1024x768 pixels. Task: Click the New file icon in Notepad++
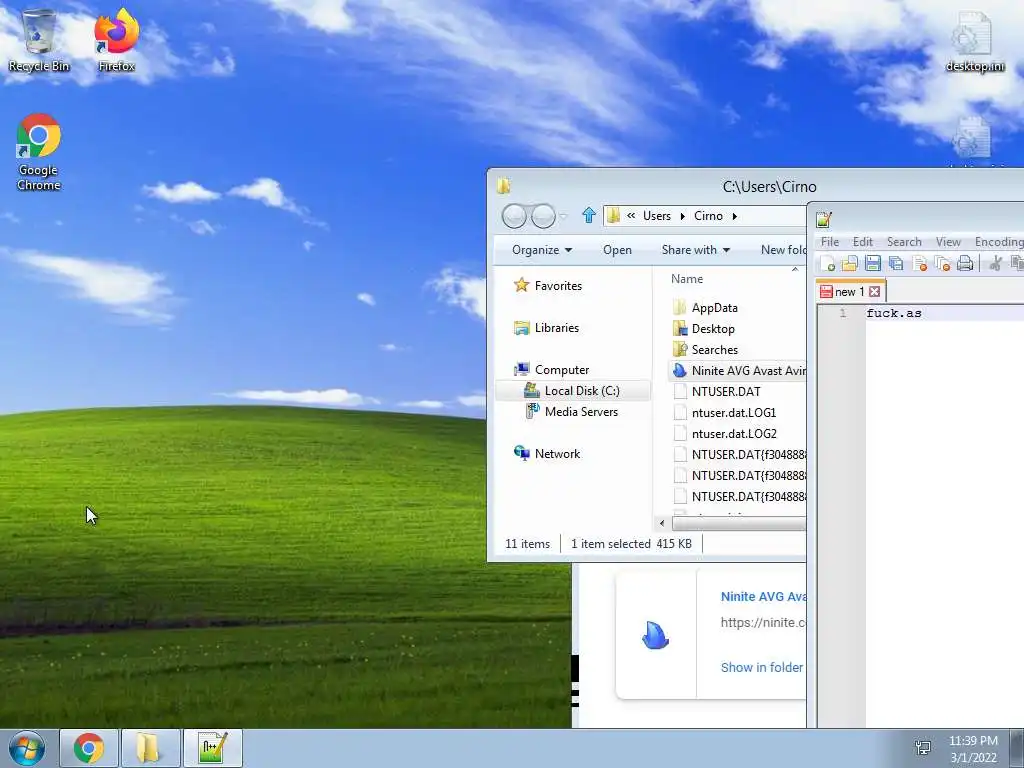pyautogui.click(x=827, y=263)
